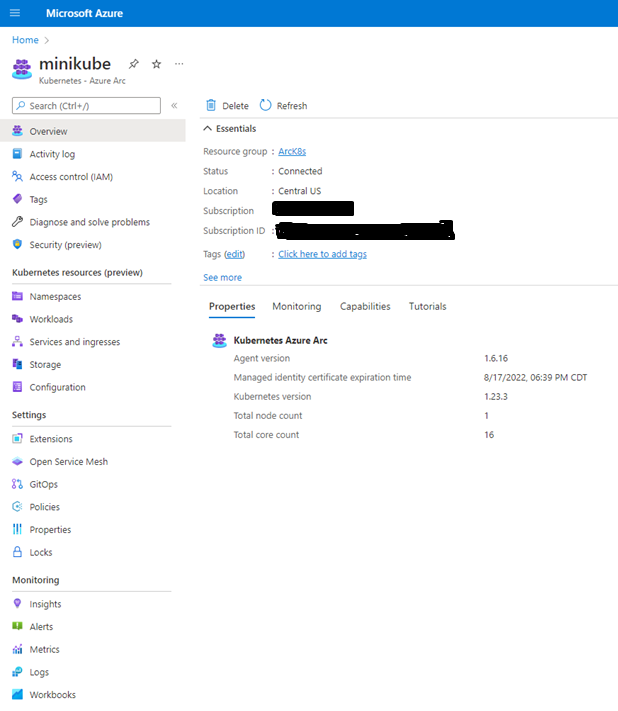The height and width of the screenshot is (711, 618).
Task: Open Open Service Mesh settings
Action: tap(68, 462)
